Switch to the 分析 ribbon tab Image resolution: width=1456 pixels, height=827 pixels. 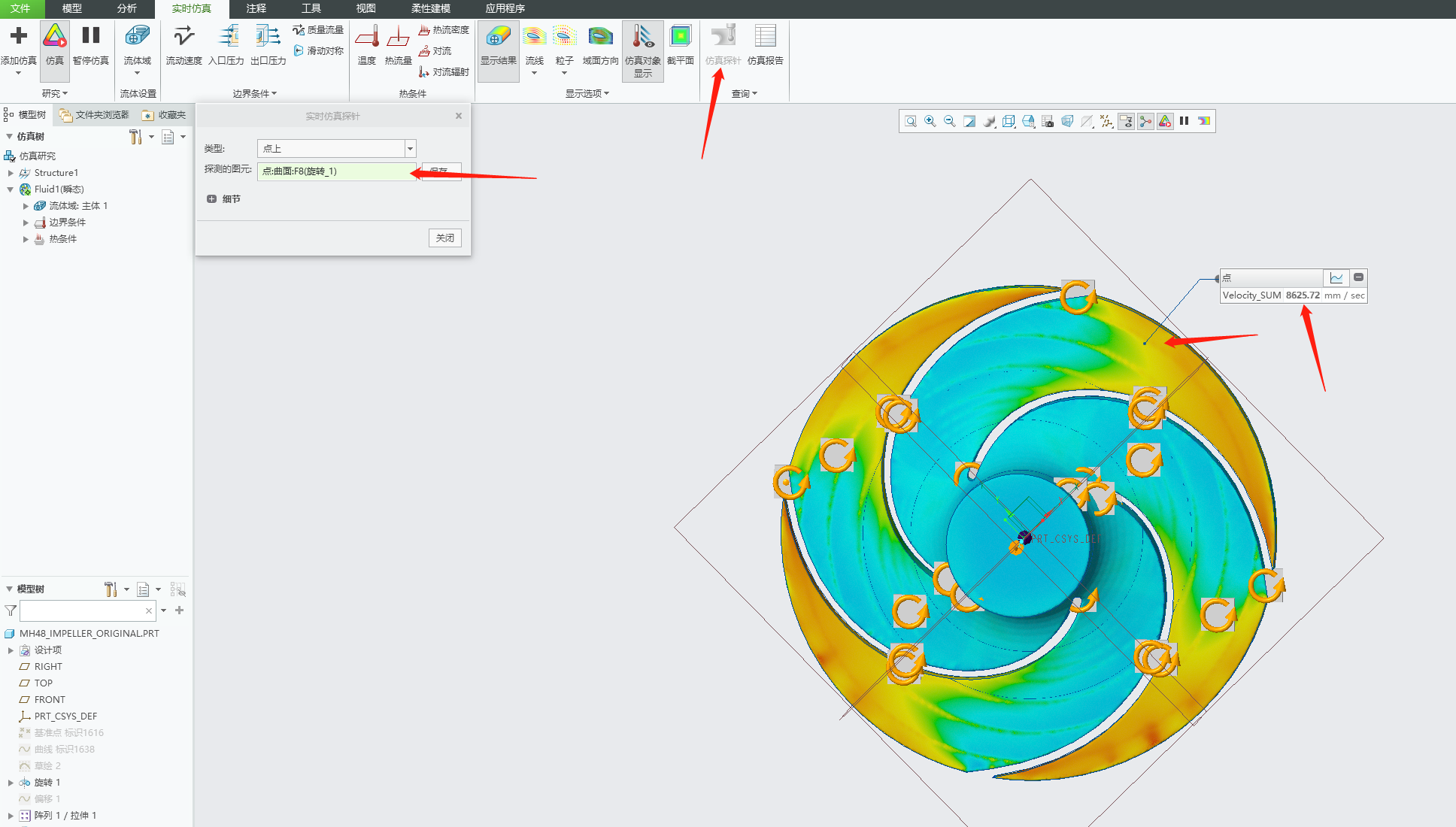tap(127, 8)
